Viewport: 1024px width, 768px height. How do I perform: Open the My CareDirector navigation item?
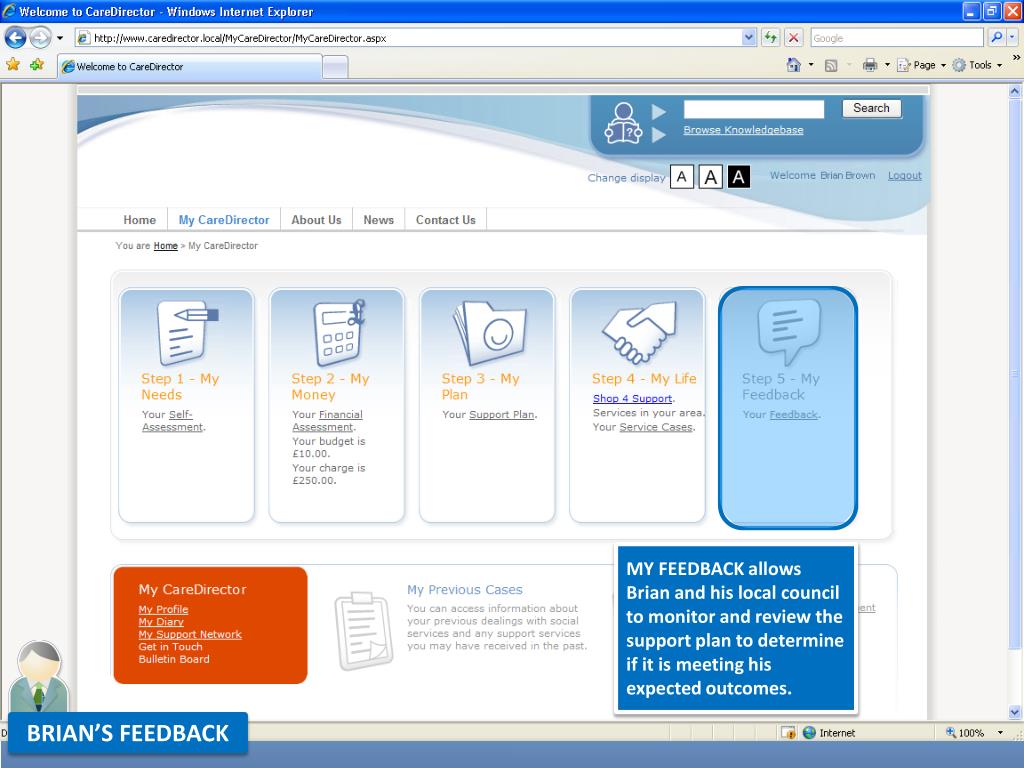pyautogui.click(x=224, y=220)
